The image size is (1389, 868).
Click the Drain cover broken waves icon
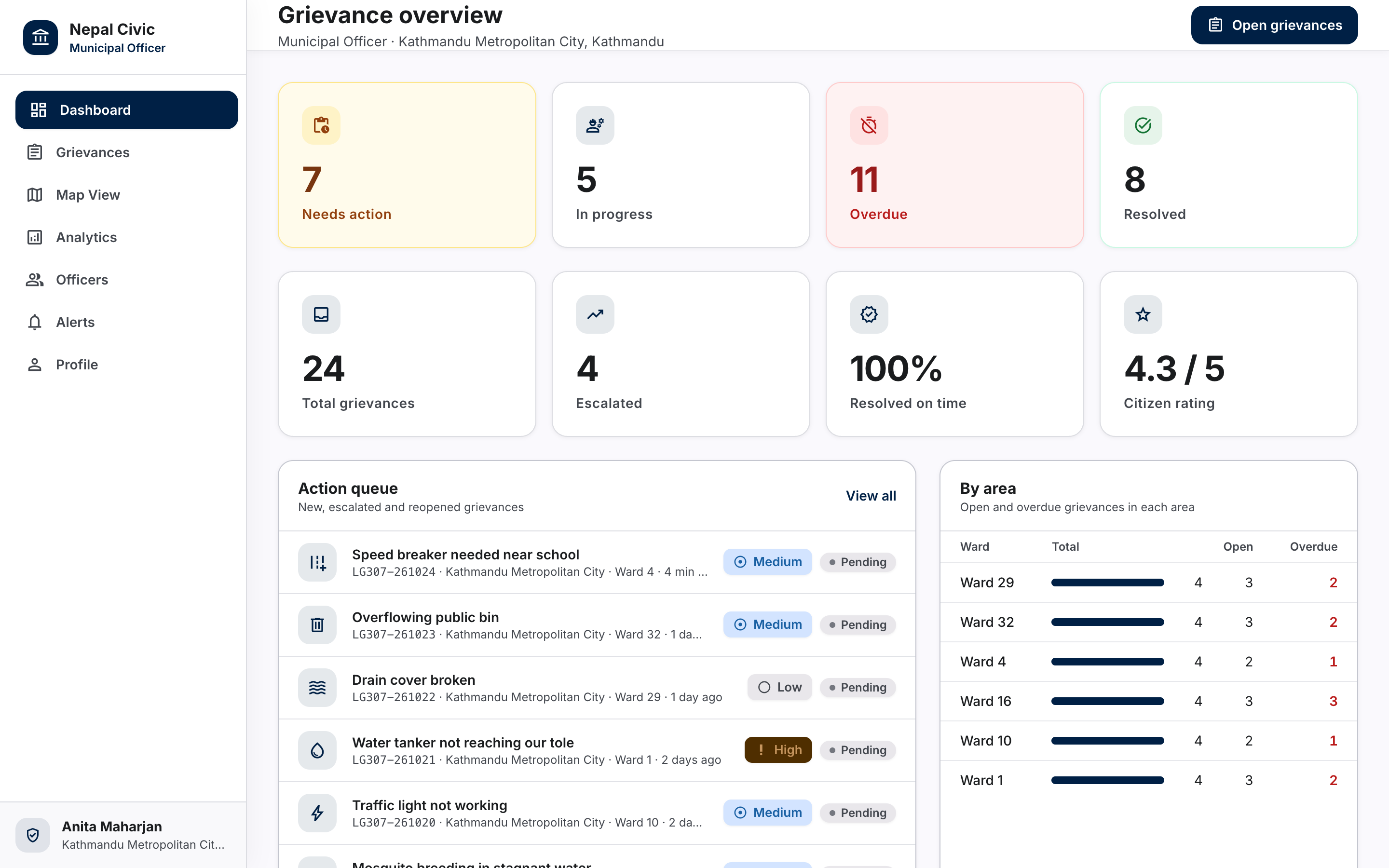[317, 687]
